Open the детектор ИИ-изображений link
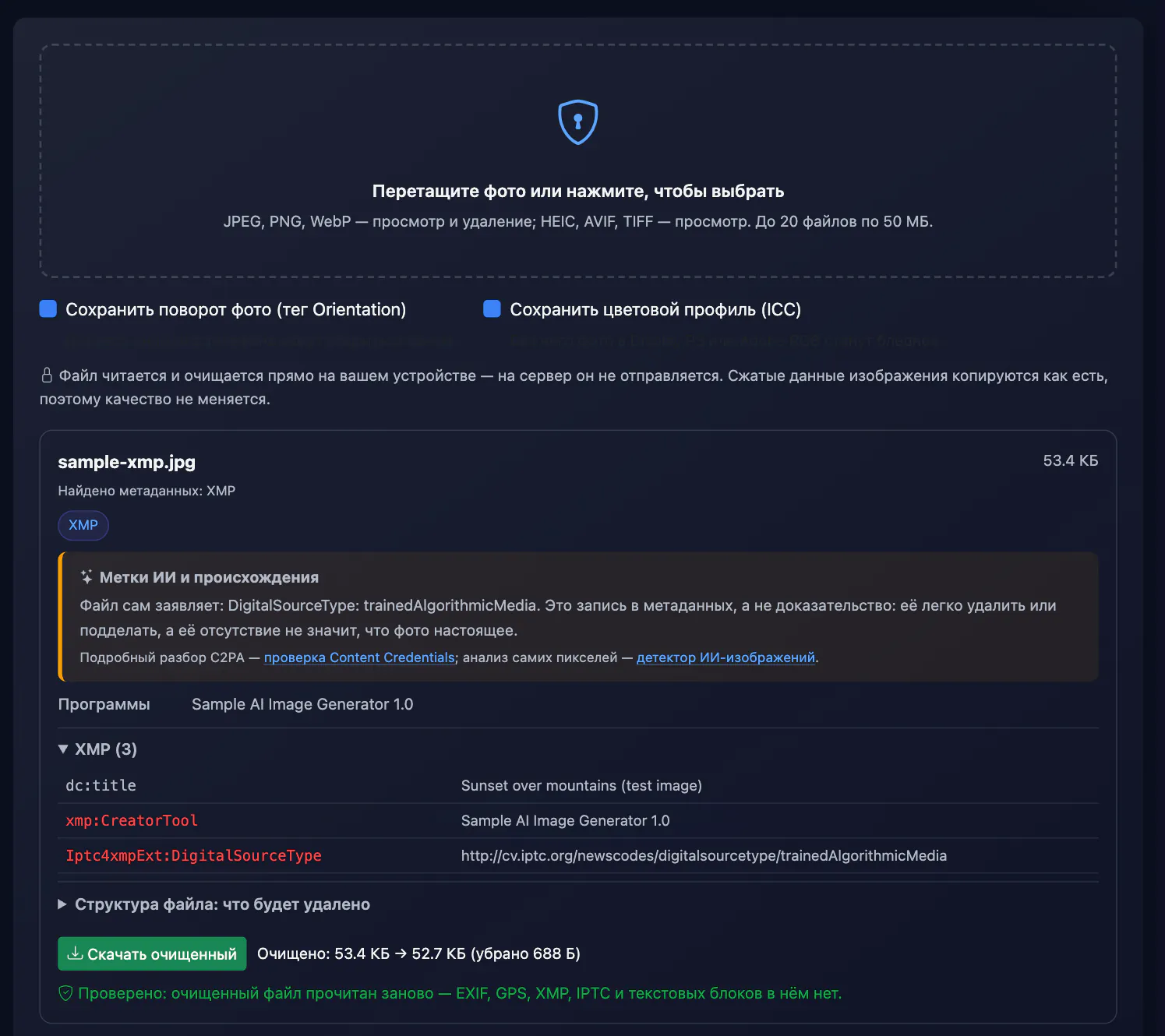The width and height of the screenshot is (1165, 1036). [x=725, y=657]
